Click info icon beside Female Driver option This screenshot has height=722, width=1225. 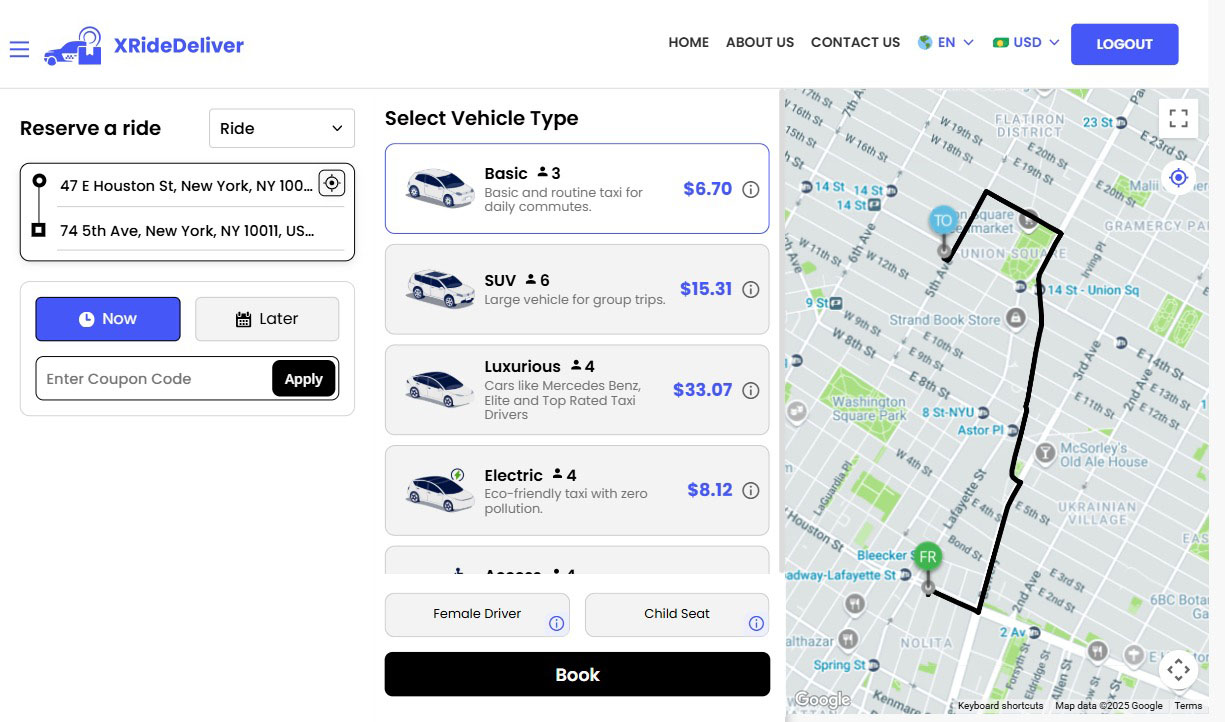pyautogui.click(x=557, y=623)
